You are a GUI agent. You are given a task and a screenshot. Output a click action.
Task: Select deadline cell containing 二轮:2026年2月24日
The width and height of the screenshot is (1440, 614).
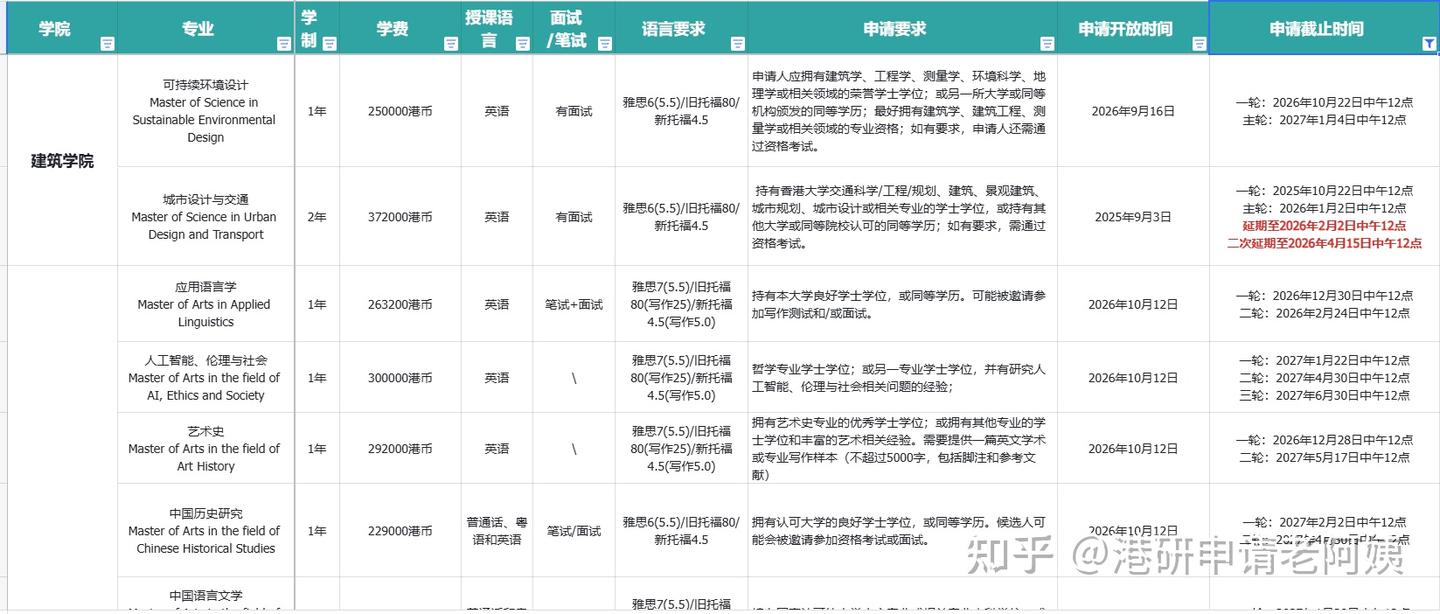[x=1324, y=304]
